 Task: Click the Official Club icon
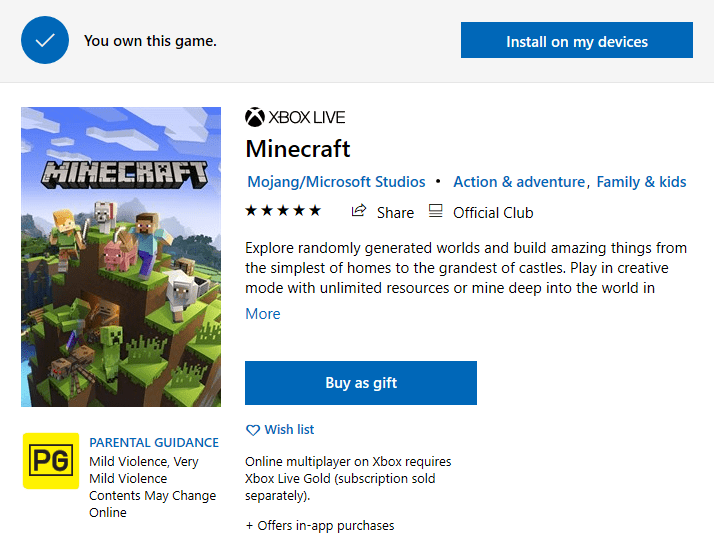point(435,211)
